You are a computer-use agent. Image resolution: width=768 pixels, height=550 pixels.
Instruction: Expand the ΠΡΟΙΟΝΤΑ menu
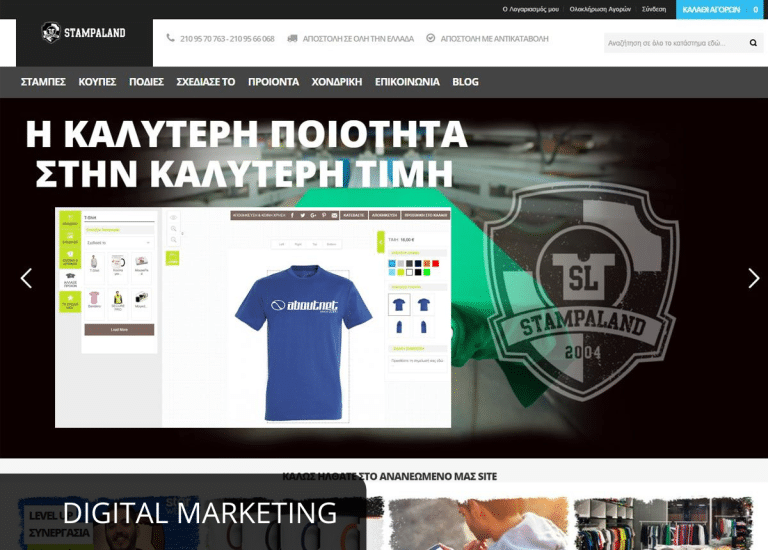pyautogui.click(x=273, y=82)
